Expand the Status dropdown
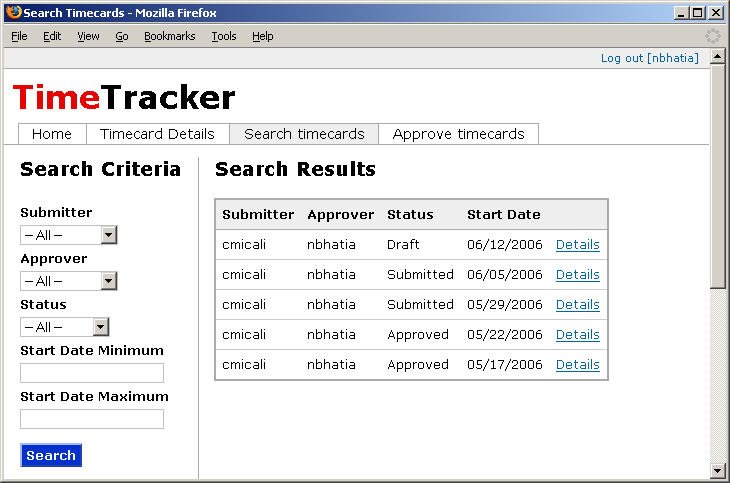The height and width of the screenshot is (483, 730). point(64,327)
